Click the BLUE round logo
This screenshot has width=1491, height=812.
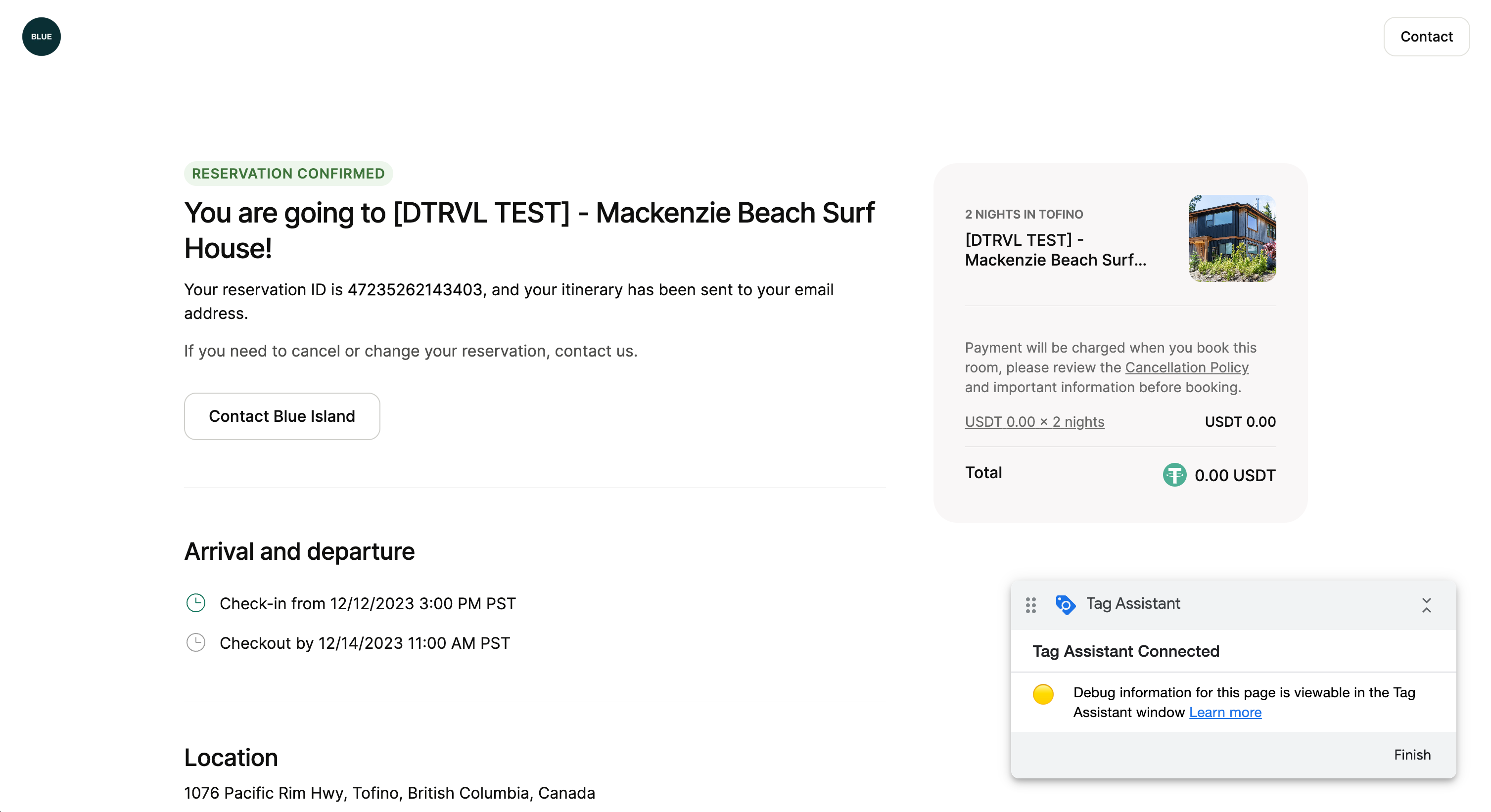(41, 37)
